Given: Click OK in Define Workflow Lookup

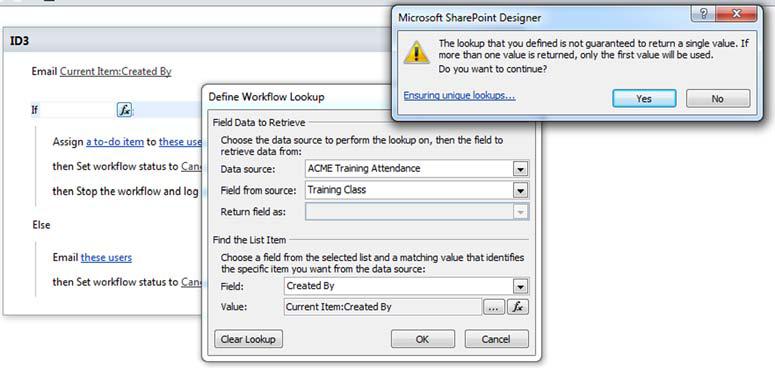Looking at the screenshot, I should click(x=423, y=339).
